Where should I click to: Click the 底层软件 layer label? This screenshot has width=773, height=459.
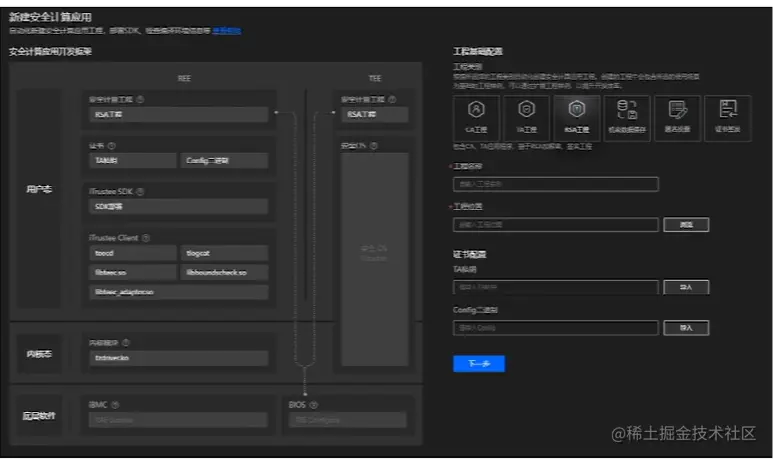point(39,416)
